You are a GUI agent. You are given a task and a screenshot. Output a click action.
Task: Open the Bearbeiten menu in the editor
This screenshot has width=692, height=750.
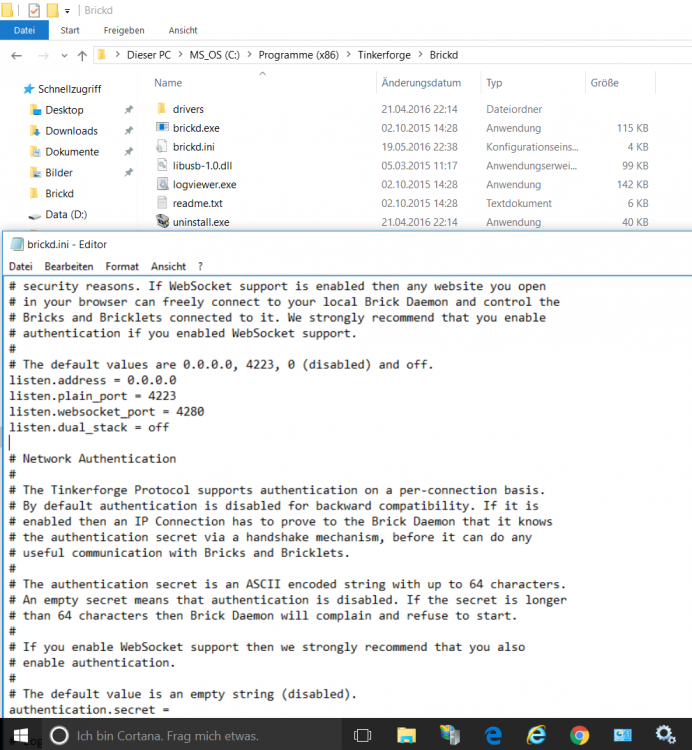coord(69,267)
